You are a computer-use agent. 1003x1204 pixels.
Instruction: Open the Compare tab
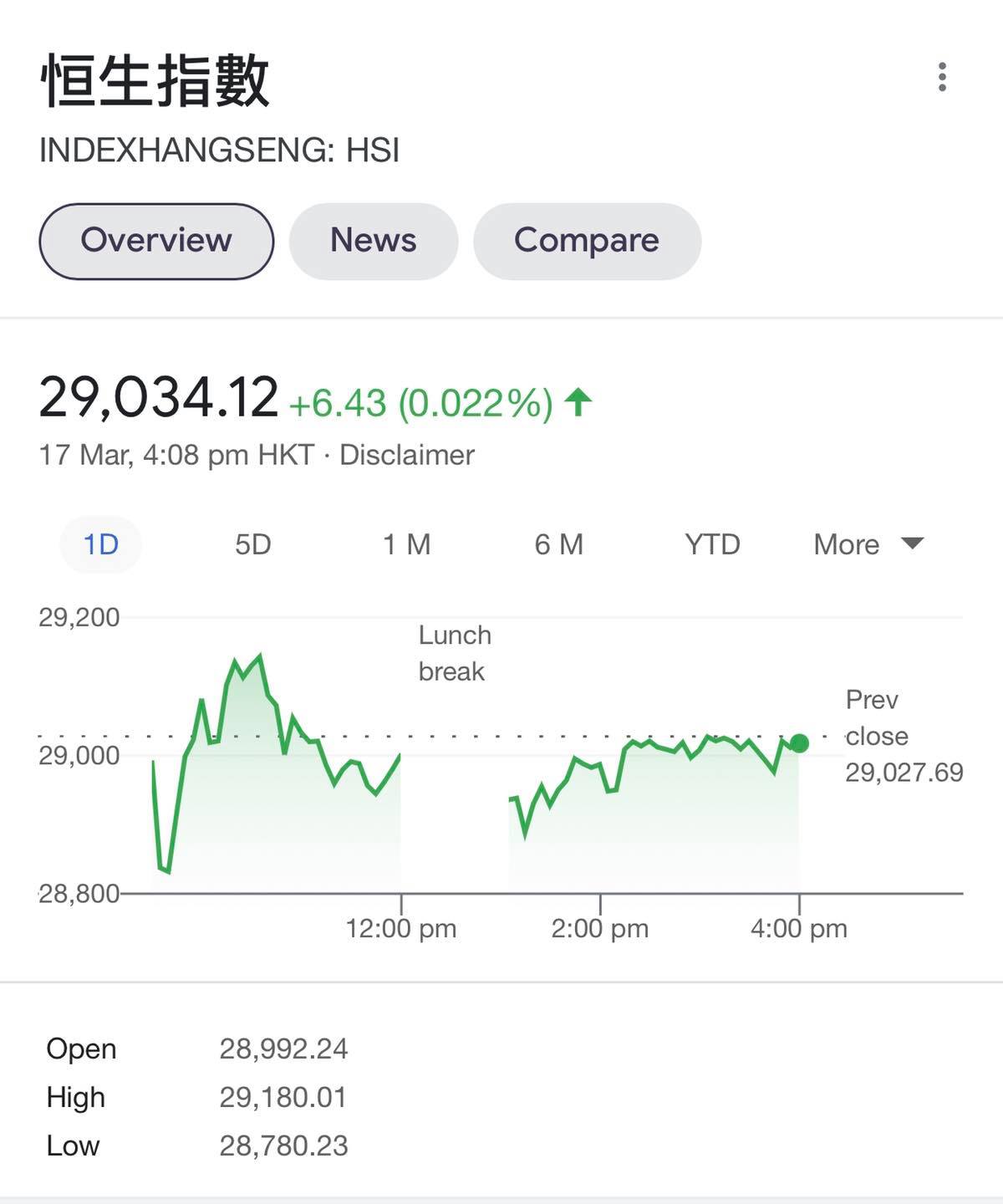(587, 241)
